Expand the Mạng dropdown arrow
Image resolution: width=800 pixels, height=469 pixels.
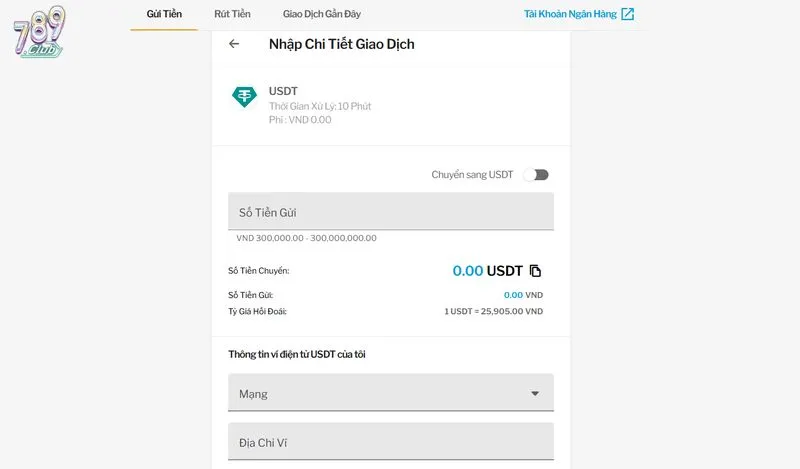535,393
